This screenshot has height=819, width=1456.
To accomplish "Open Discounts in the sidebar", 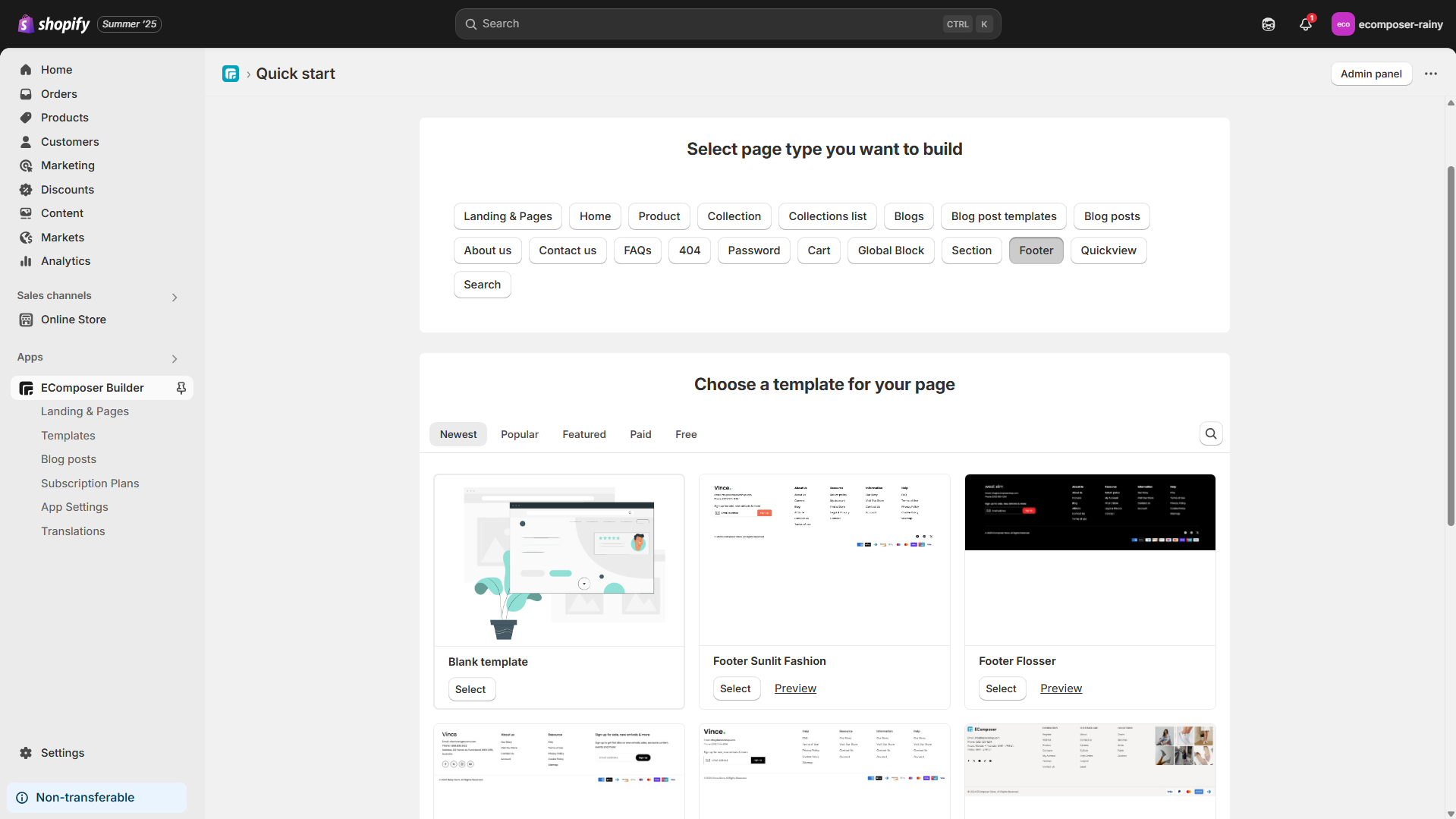I will (67, 189).
